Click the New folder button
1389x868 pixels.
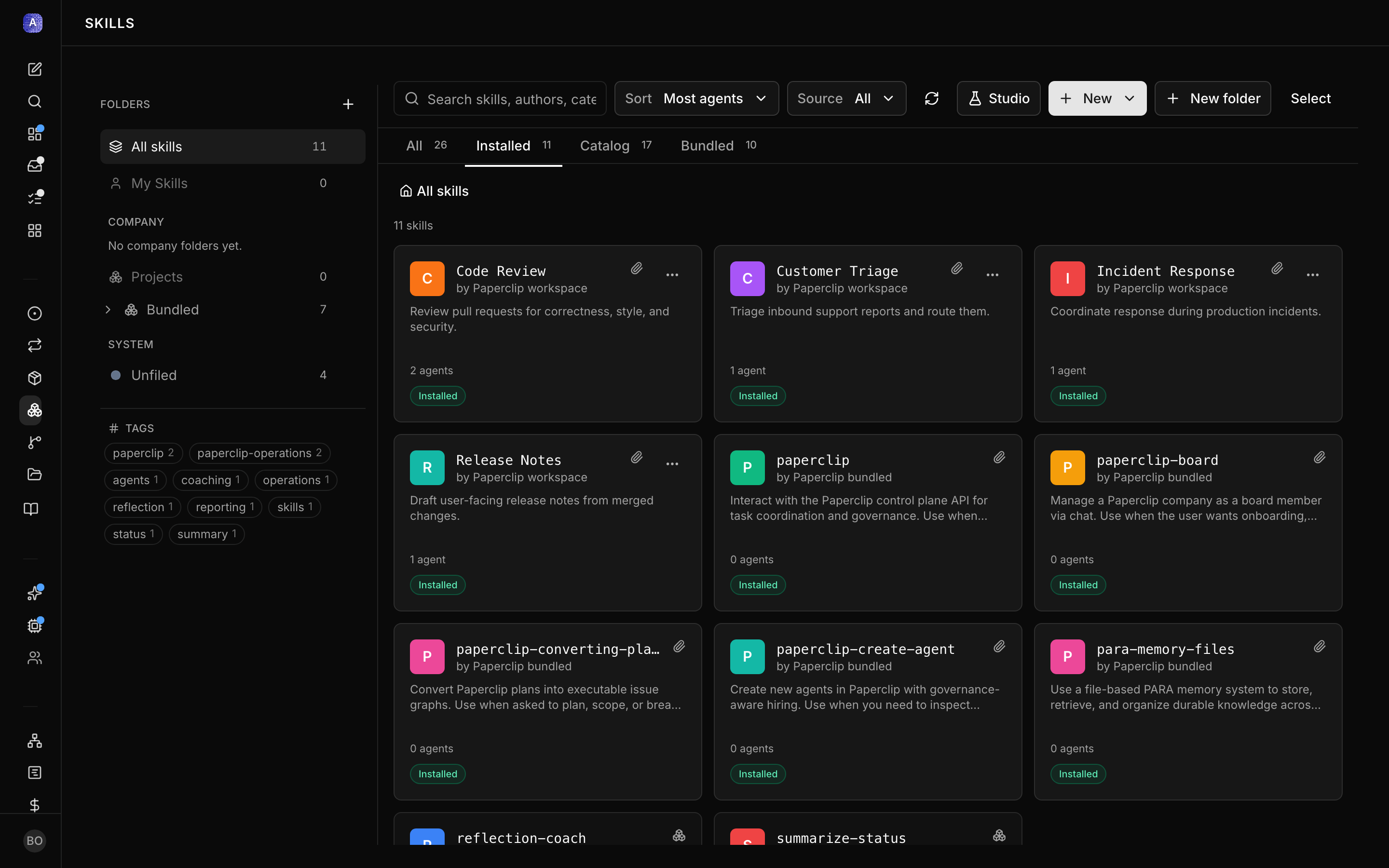[1212, 99]
